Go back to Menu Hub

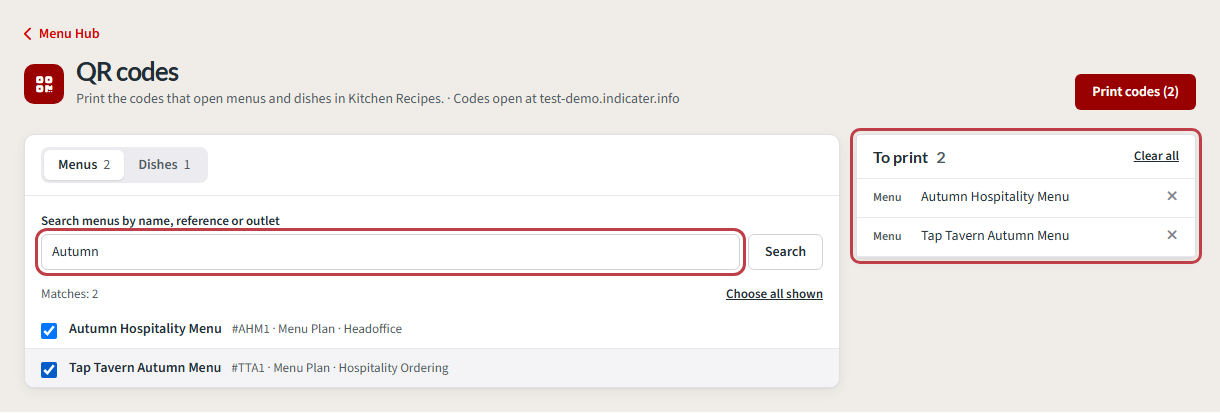61,34
